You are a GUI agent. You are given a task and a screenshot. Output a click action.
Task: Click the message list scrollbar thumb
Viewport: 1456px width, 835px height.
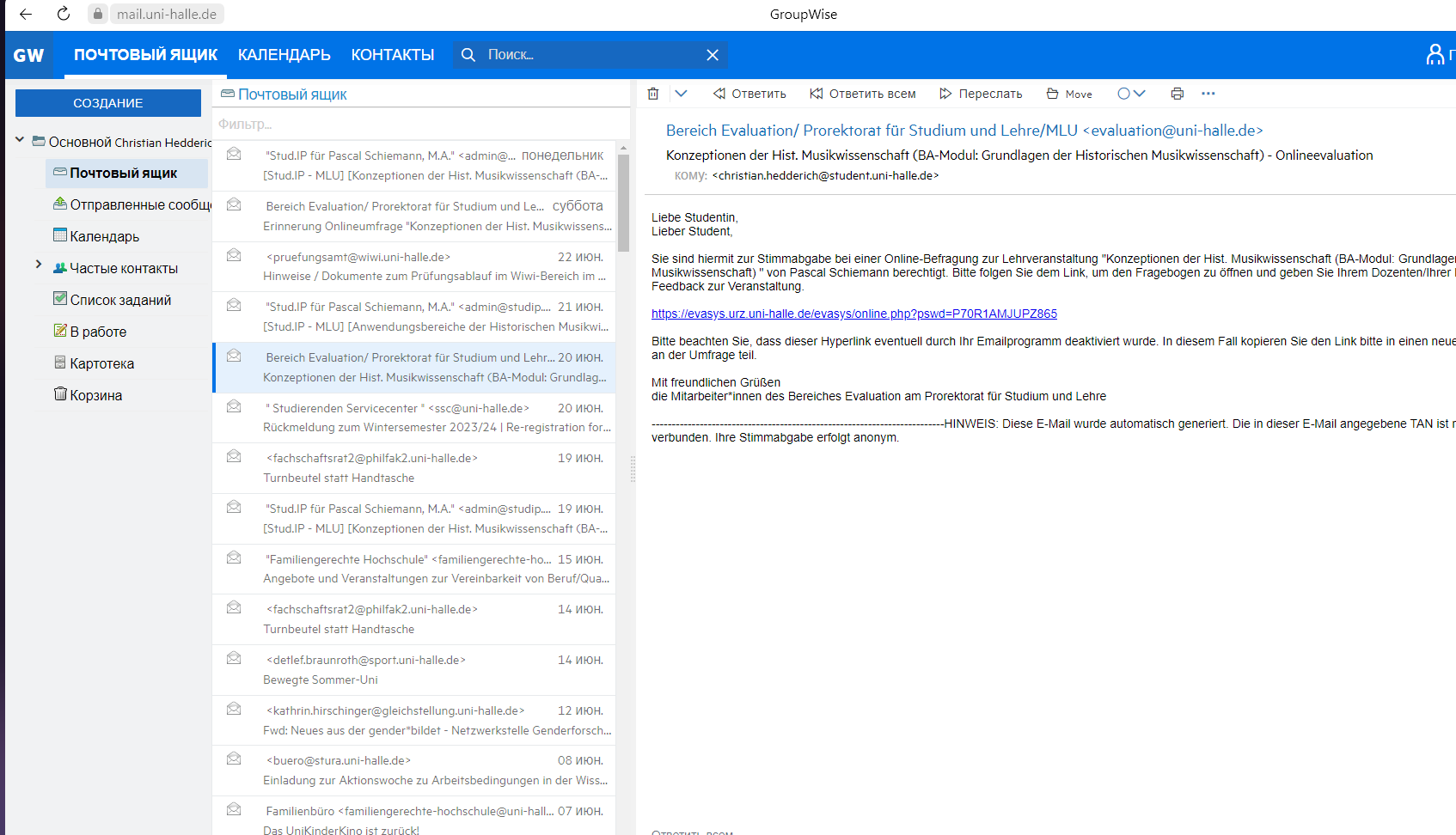point(623,204)
